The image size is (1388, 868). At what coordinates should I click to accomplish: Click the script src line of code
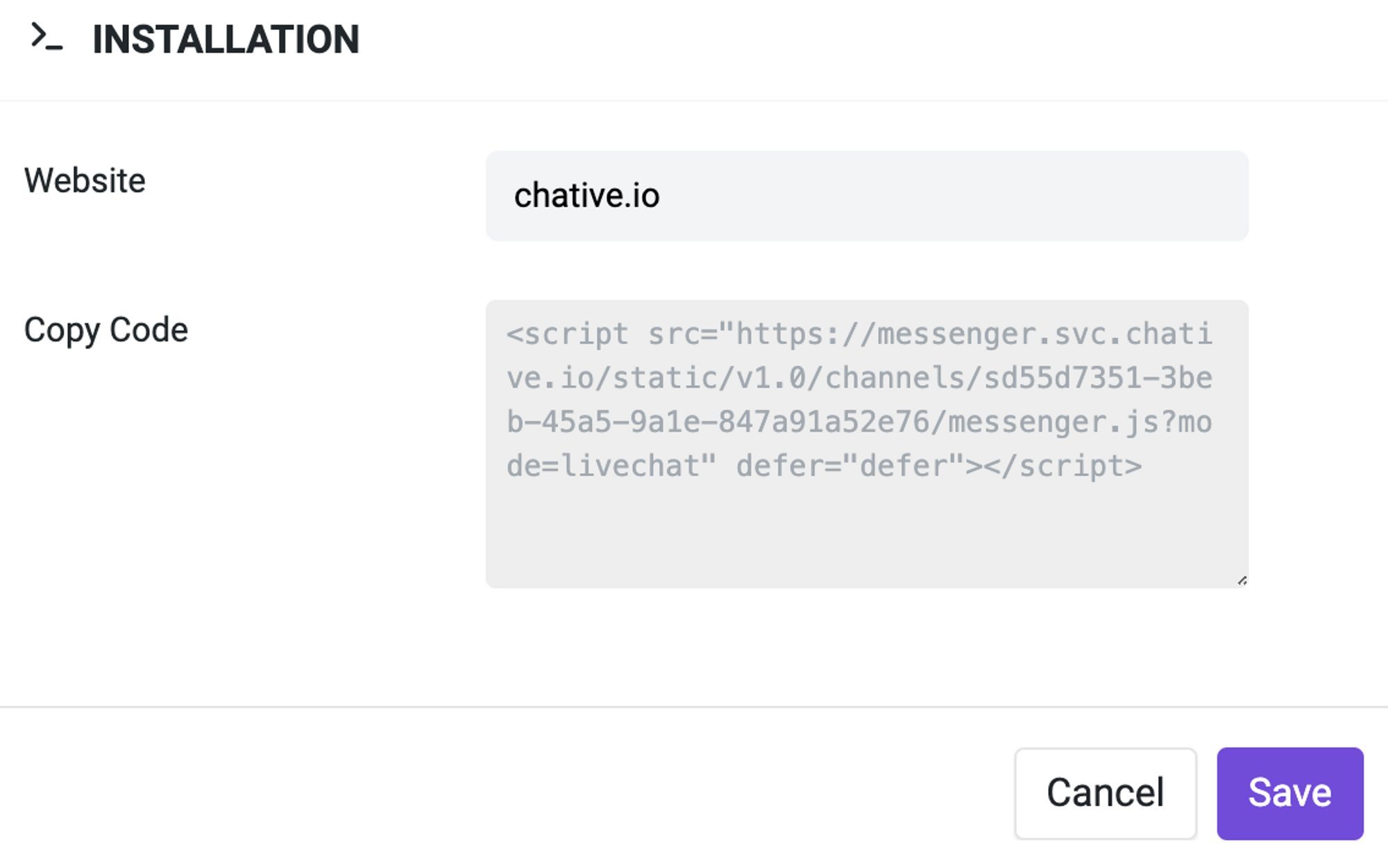pos(859,334)
